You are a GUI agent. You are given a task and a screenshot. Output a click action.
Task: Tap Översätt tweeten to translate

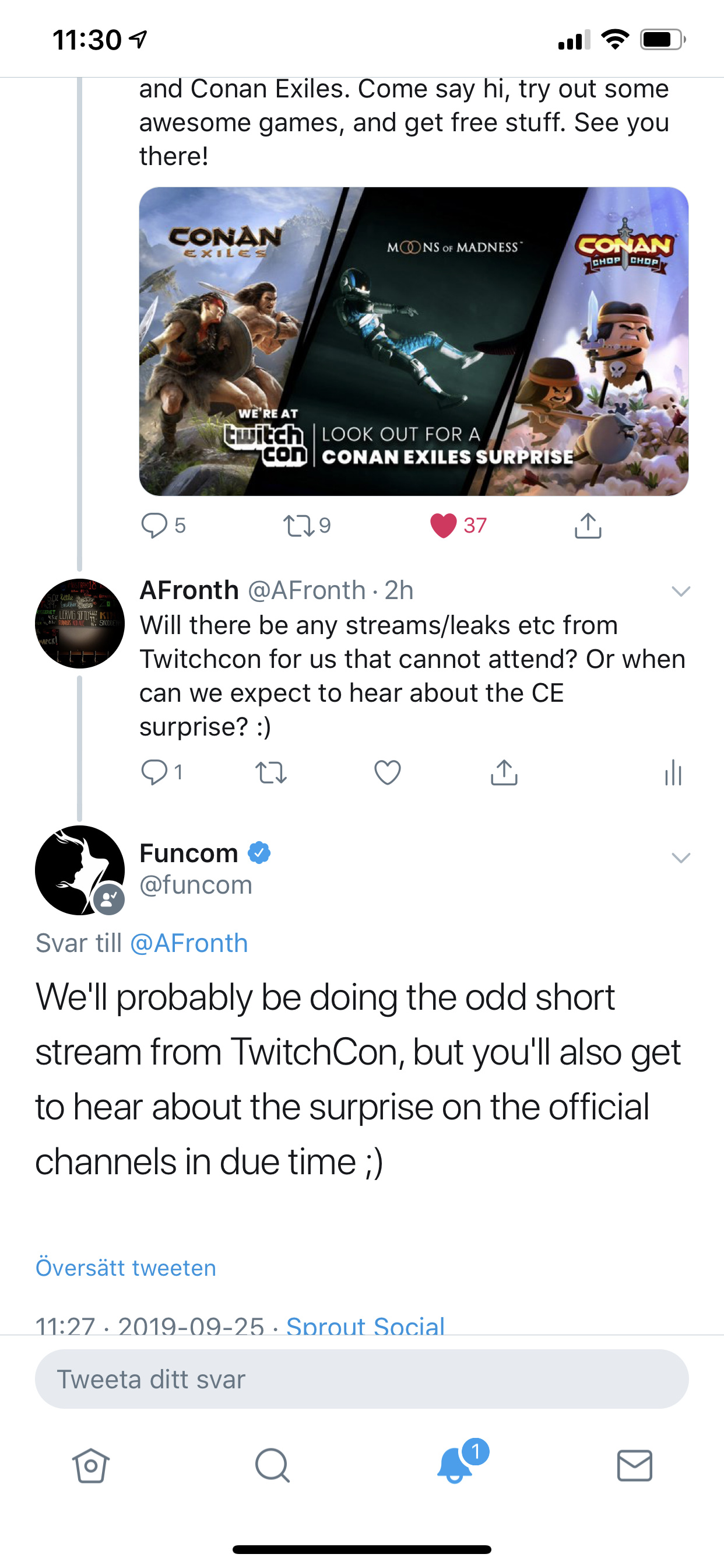pos(126,1268)
